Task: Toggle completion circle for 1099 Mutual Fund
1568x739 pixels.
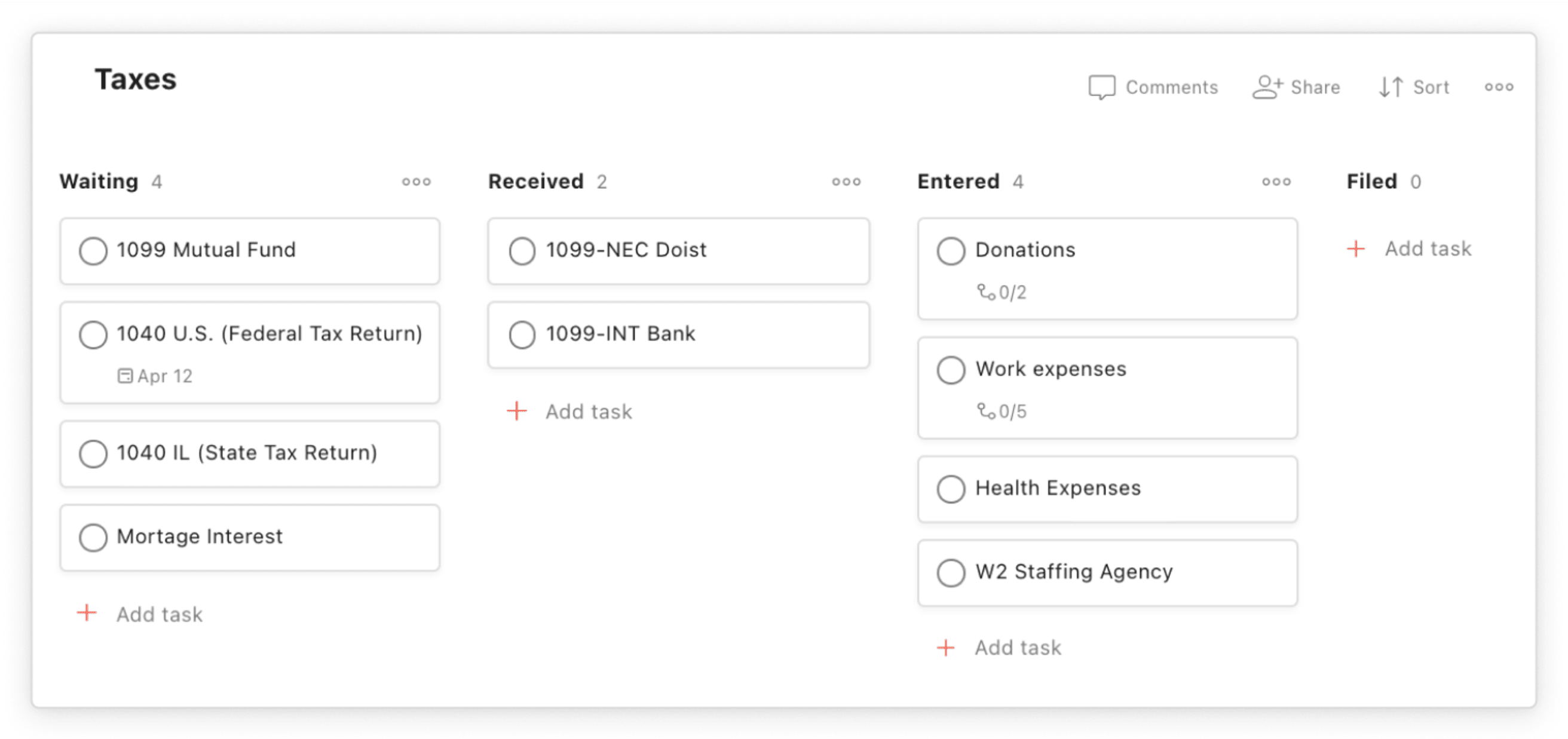Action: coord(94,250)
